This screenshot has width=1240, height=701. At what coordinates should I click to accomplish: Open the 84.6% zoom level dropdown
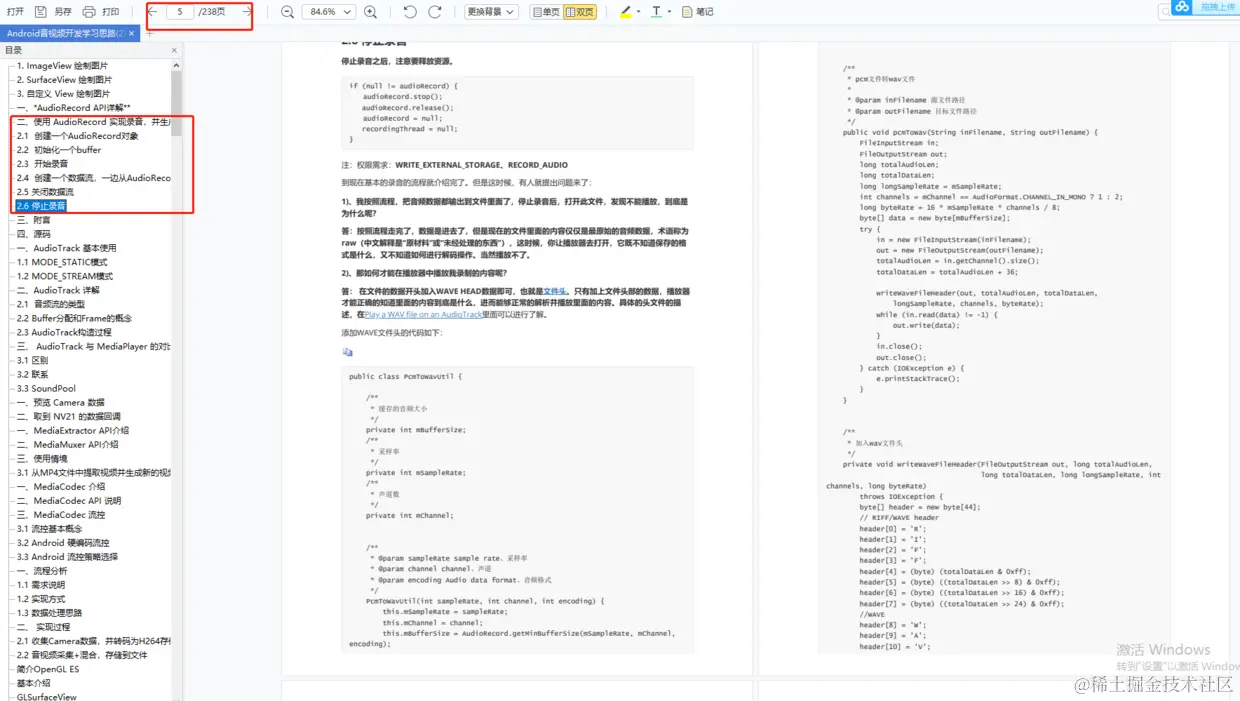(x=328, y=12)
